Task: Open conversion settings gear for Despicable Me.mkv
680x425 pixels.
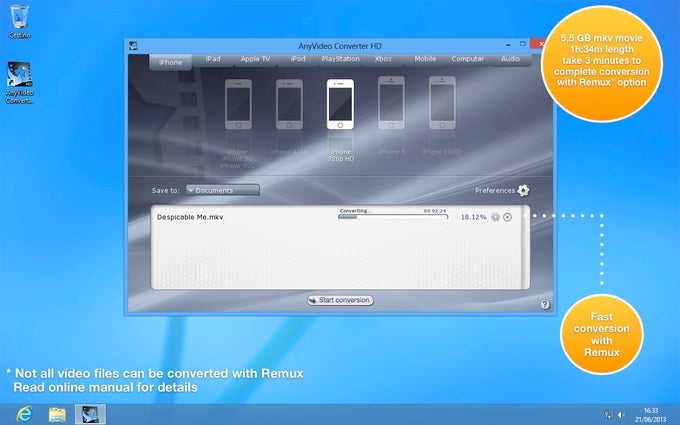Action: click(495, 217)
